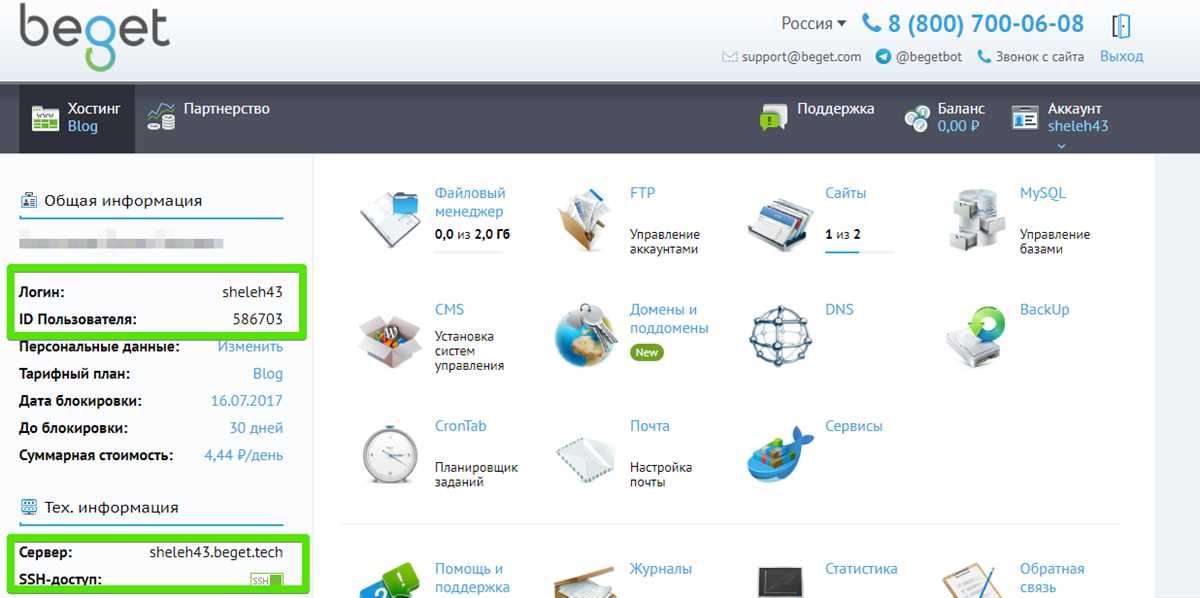The width and height of the screenshot is (1200, 598).
Task: Open the Россия country dropdown
Action: pyautogui.click(x=813, y=23)
